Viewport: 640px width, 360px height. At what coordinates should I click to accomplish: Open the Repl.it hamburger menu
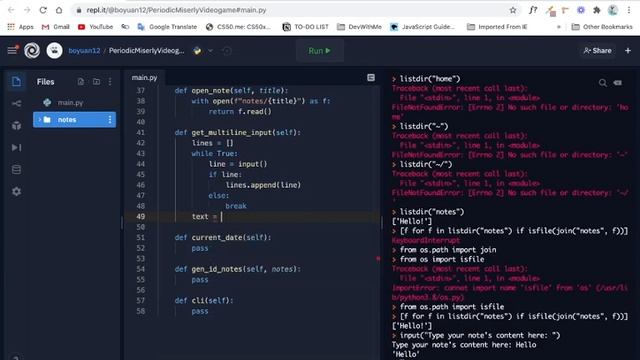[x=12, y=50]
